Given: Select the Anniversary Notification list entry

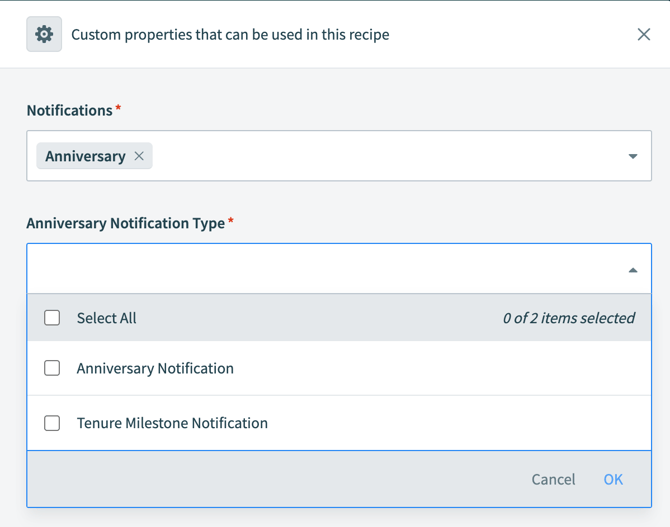Looking at the screenshot, I should (x=155, y=368).
